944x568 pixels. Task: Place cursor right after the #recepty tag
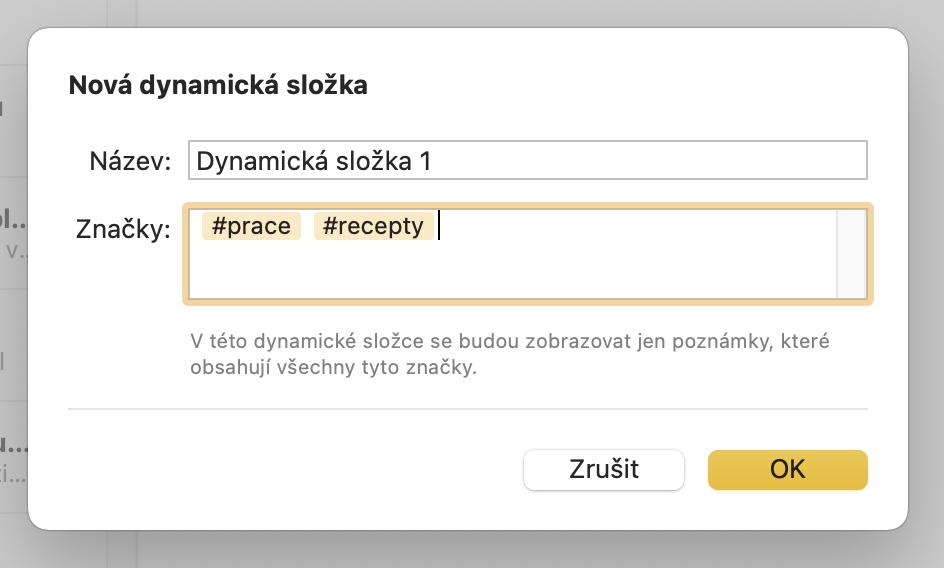point(438,226)
